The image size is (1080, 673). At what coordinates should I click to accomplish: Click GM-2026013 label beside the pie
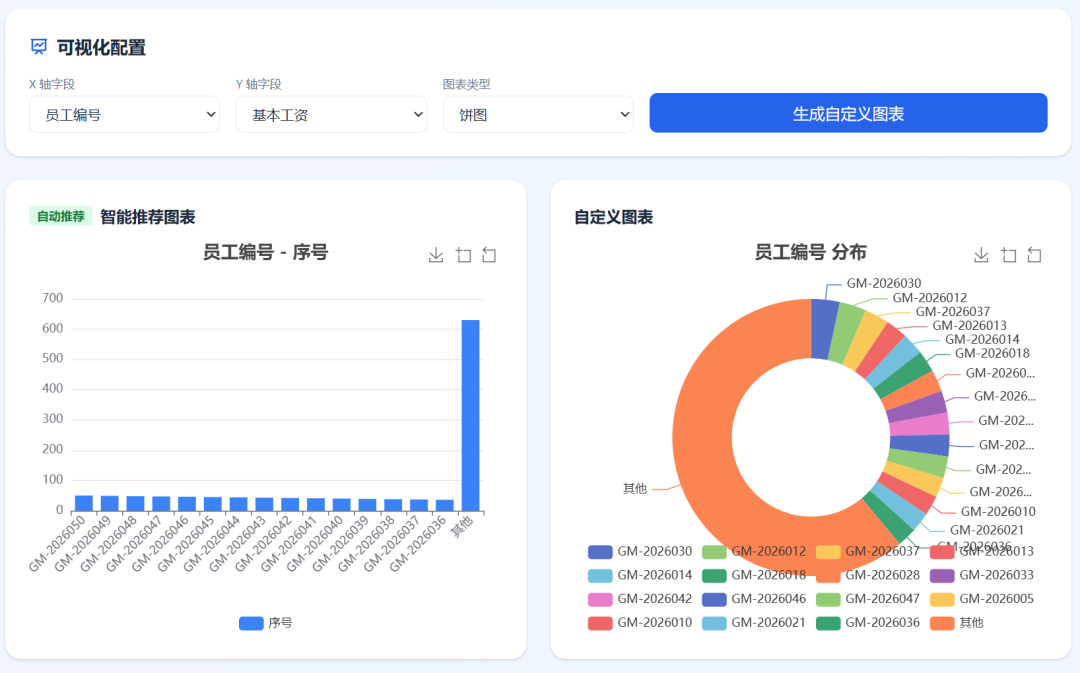969,325
